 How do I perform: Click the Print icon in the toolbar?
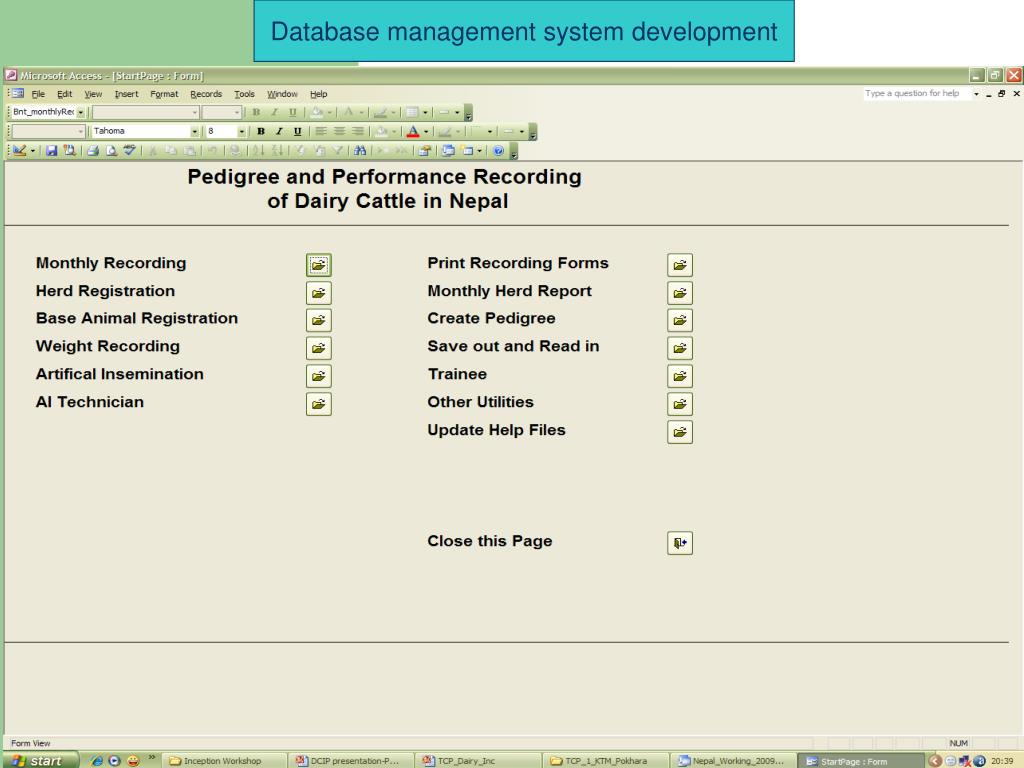(92, 150)
